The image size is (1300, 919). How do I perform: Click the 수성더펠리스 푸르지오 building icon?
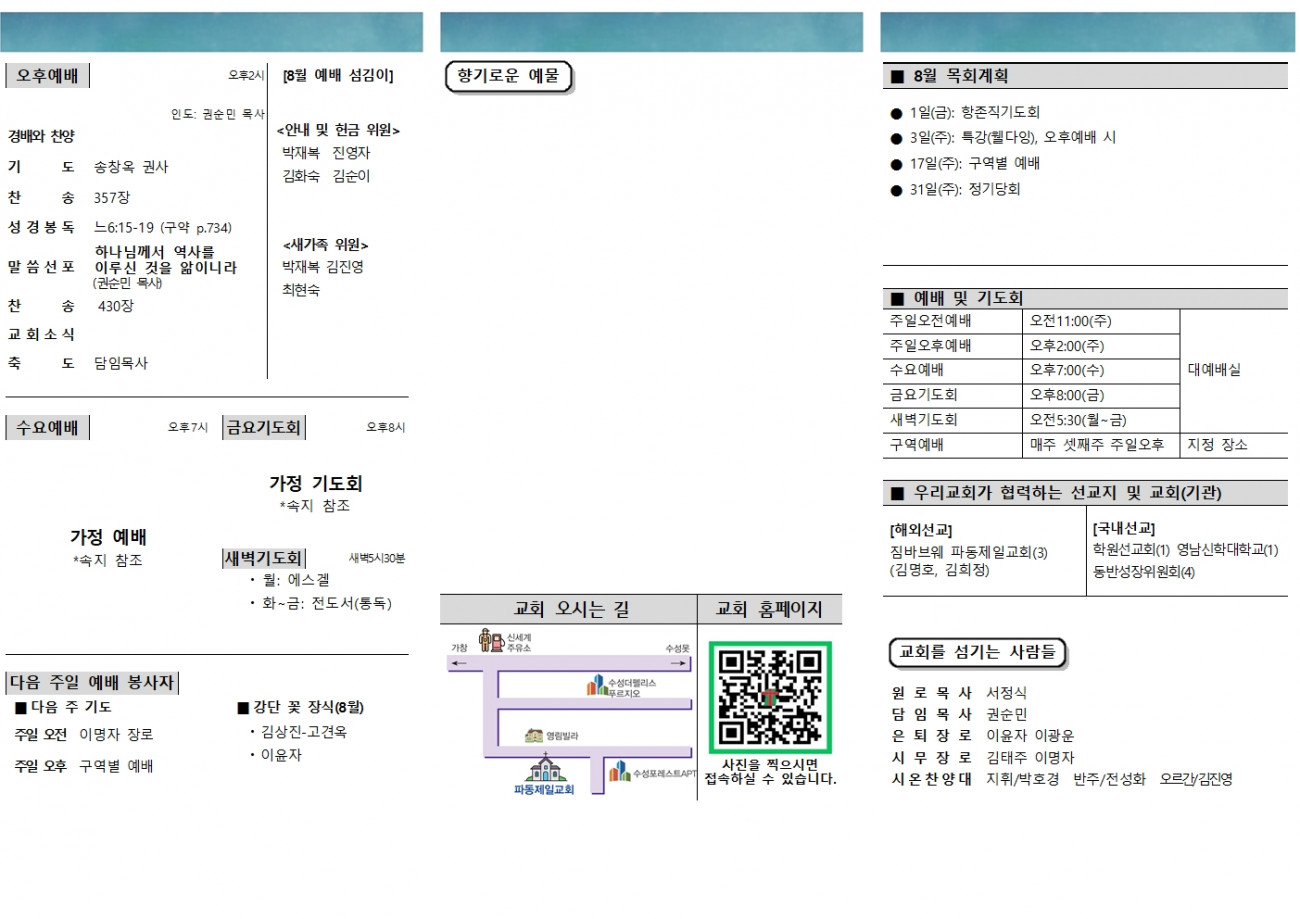click(596, 686)
